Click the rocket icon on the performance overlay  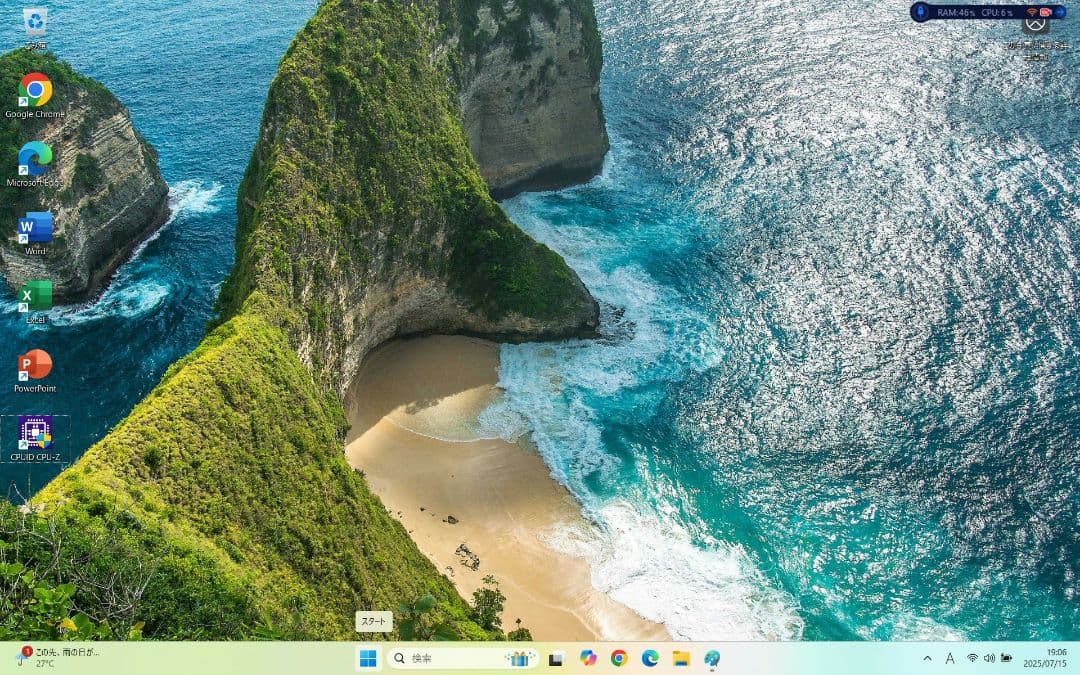921,11
